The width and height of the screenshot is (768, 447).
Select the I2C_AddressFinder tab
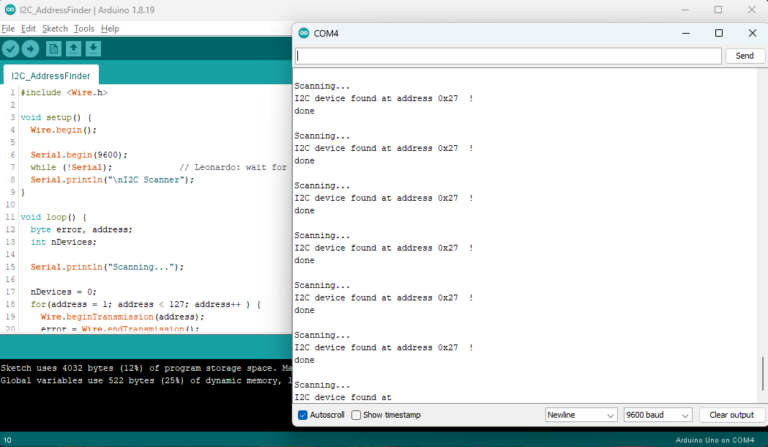50,75
